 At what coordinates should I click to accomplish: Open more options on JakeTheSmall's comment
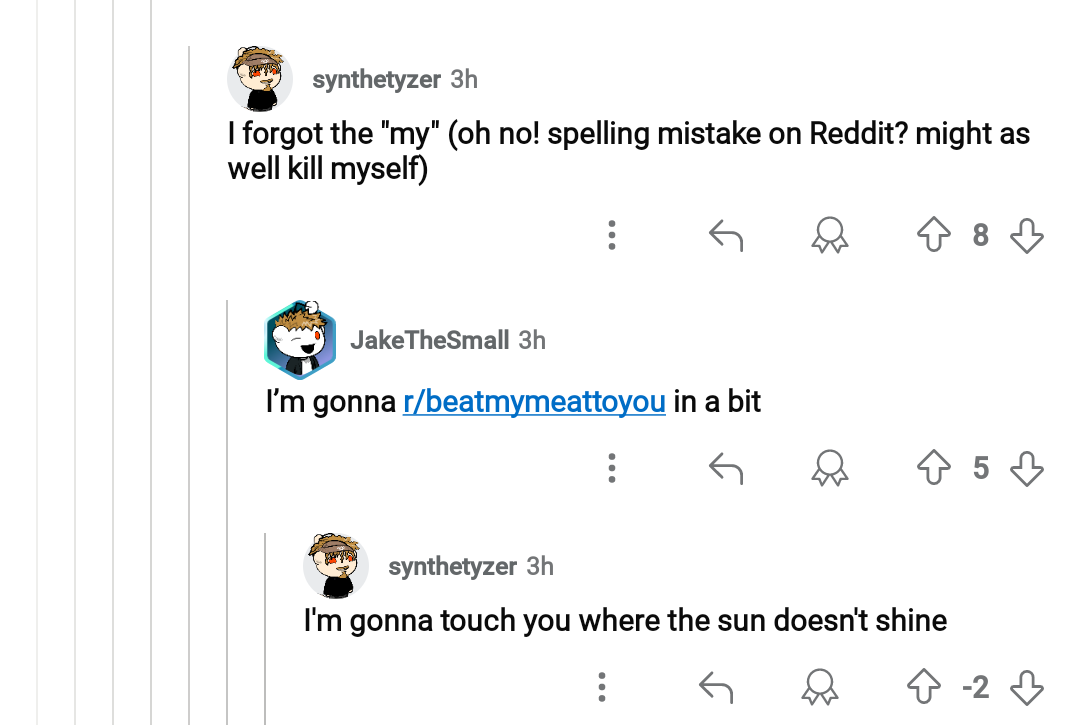[612, 468]
